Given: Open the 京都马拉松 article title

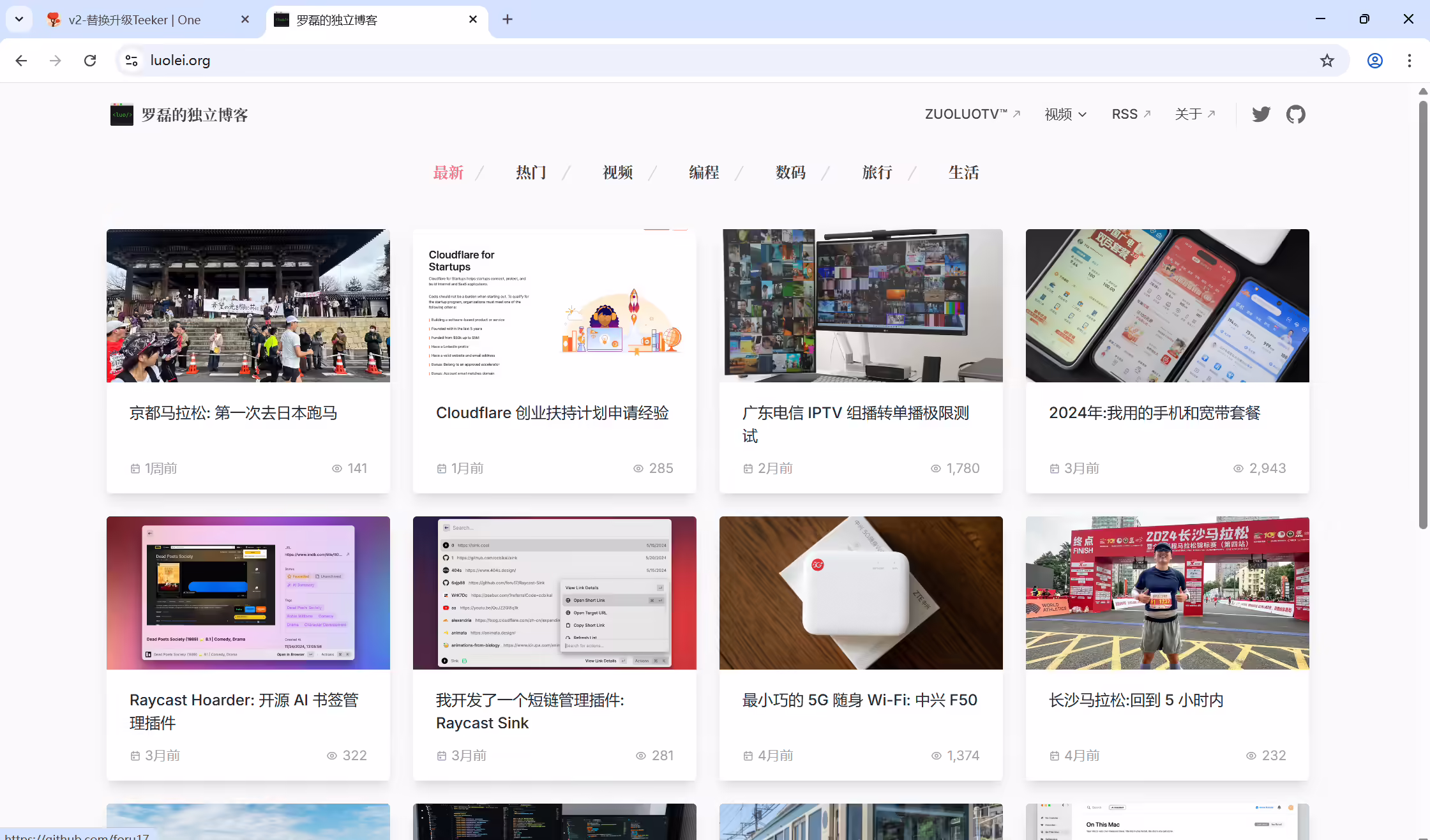Looking at the screenshot, I should point(233,413).
